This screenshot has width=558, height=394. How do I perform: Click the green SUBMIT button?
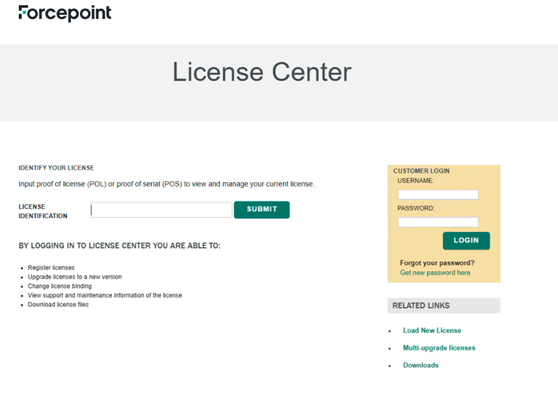[x=262, y=210]
